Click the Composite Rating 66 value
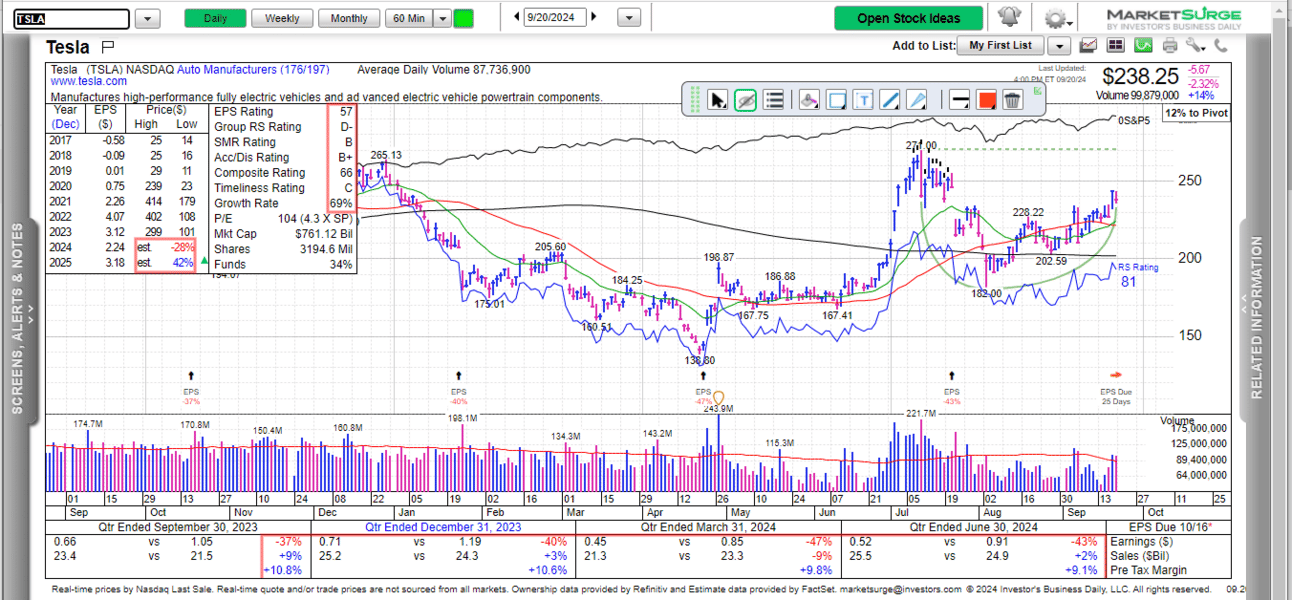Image resolution: width=1292 pixels, height=600 pixels. pos(346,173)
